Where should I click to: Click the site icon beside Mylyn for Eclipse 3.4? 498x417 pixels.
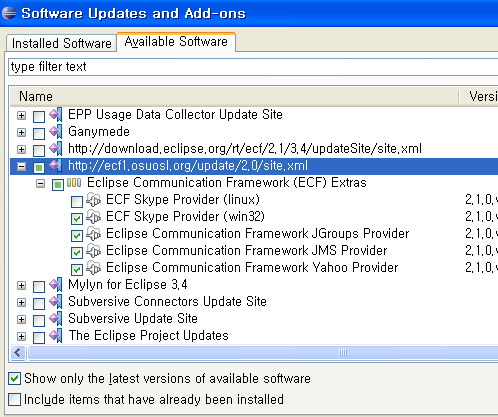coord(56,285)
